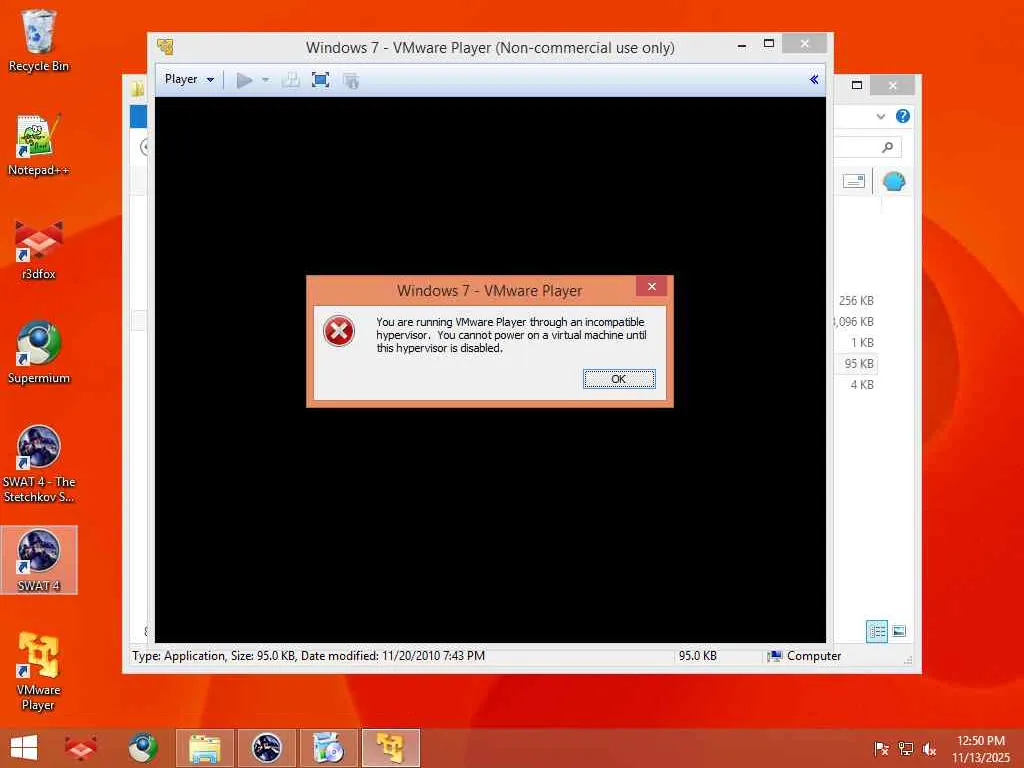Open the dropdown arrow next to play button
This screenshot has height=768, width=1024.
click(x=265, y=80)
